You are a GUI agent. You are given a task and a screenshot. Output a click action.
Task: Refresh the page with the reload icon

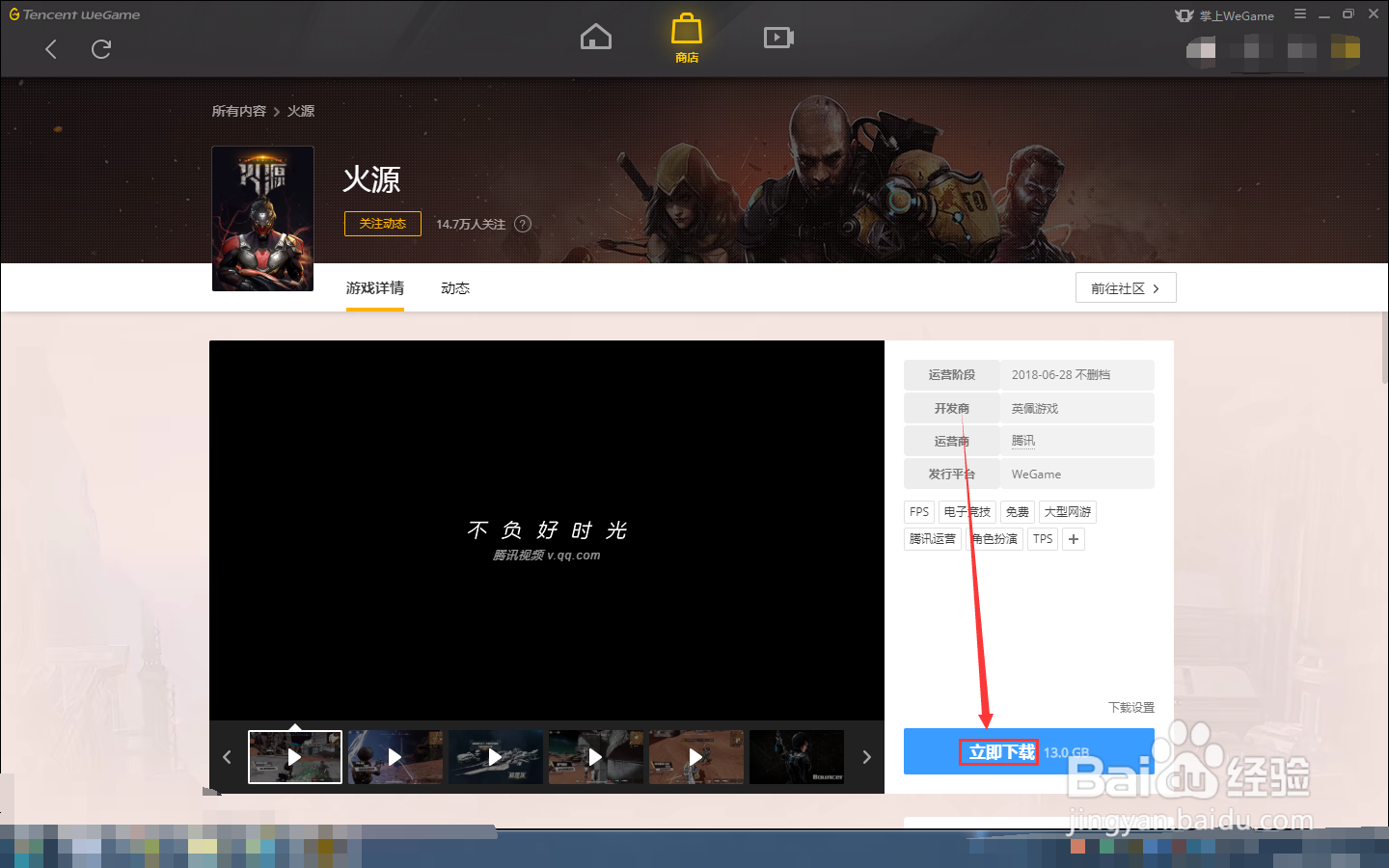pos(101,49)
